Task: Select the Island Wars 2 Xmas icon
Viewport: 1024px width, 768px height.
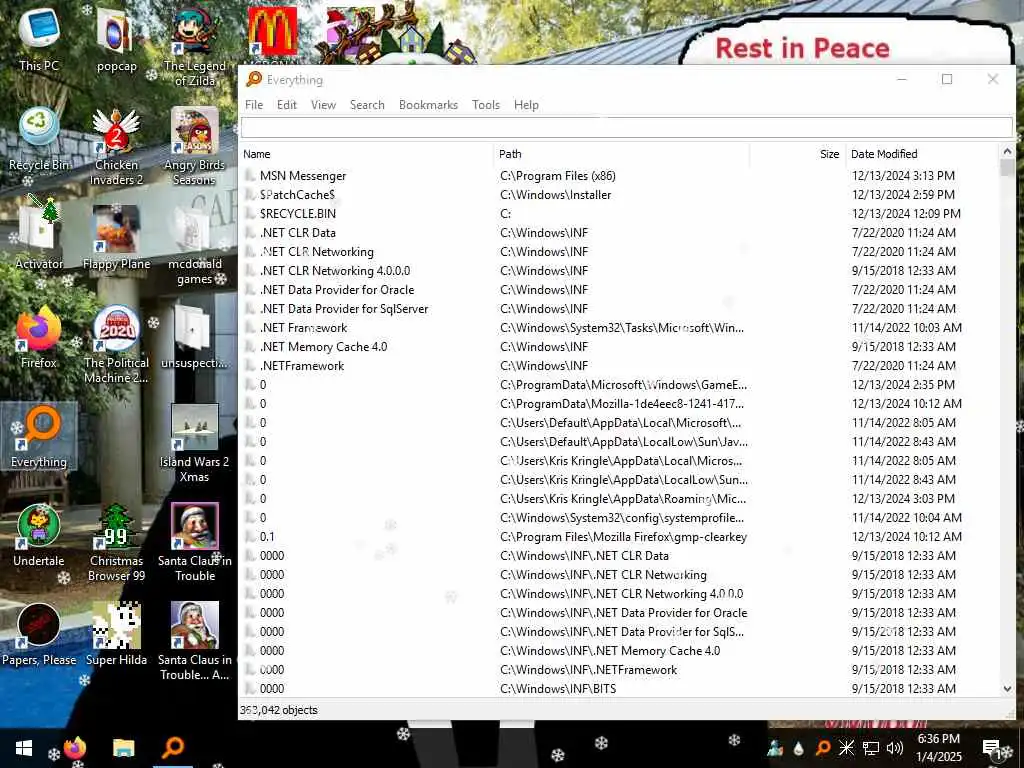Action: coord(195,444)
